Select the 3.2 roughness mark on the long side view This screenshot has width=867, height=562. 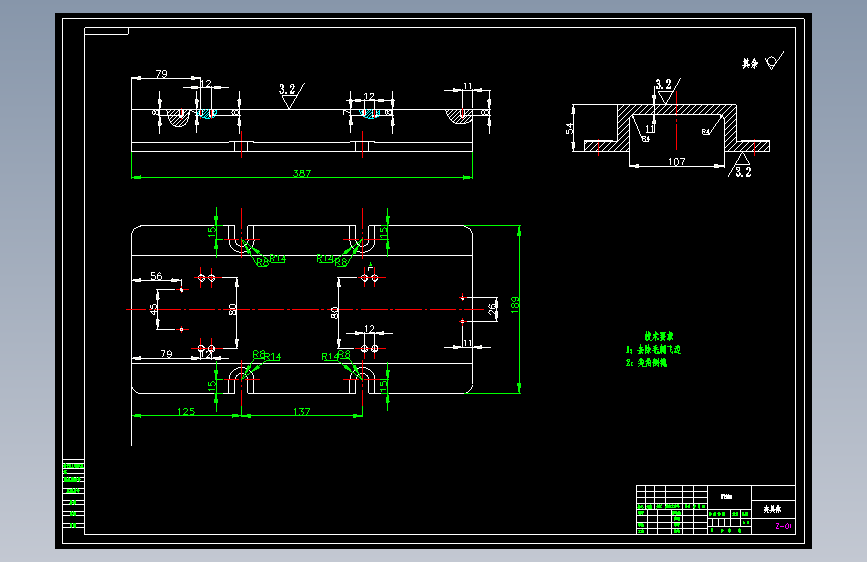[291, 95]
